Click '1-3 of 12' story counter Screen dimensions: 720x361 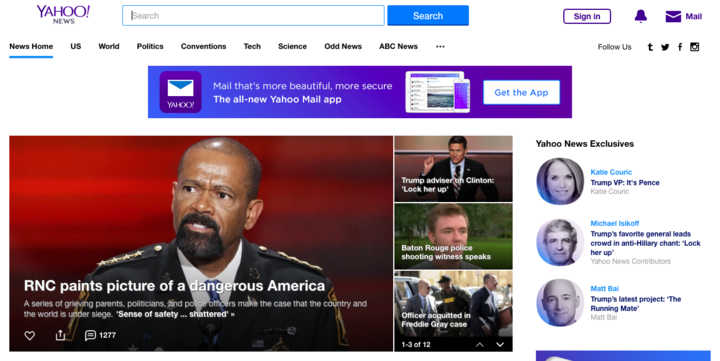[x=416, y=344]
